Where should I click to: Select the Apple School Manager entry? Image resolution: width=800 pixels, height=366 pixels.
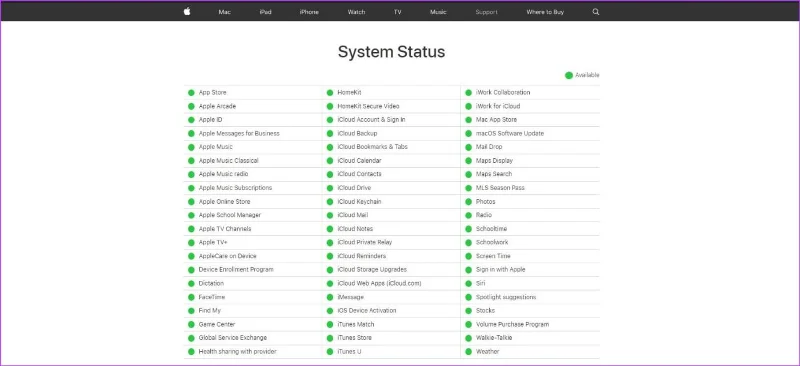230,215
